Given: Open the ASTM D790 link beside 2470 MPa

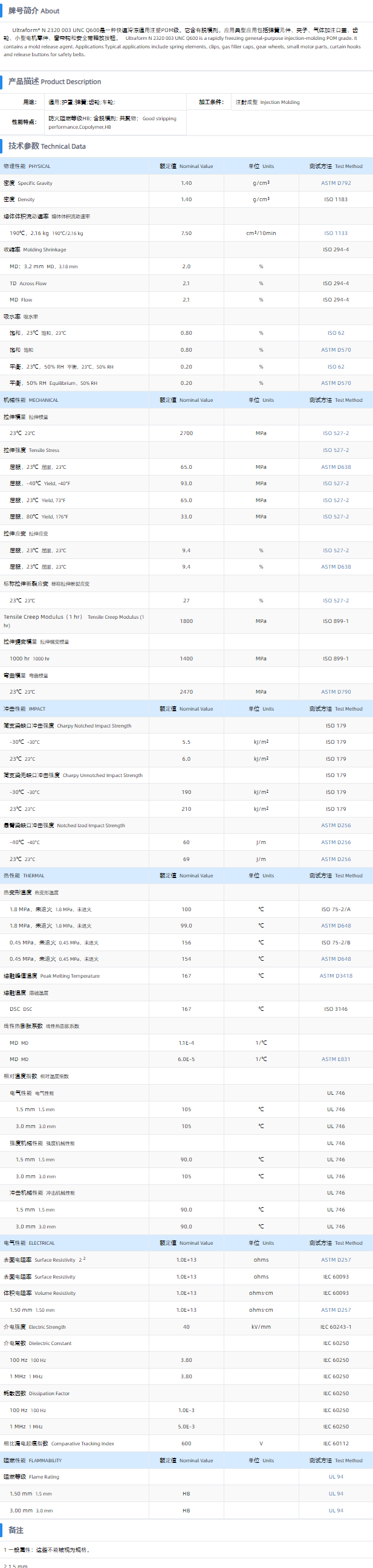Looking at the screenshot, I should click(x=336, y=691).
